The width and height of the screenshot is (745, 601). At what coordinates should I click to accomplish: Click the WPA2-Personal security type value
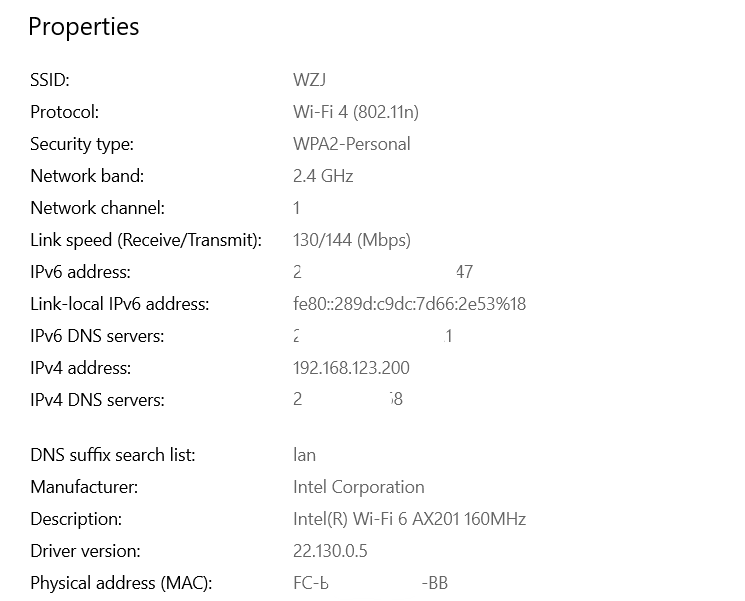click(352, 144)
